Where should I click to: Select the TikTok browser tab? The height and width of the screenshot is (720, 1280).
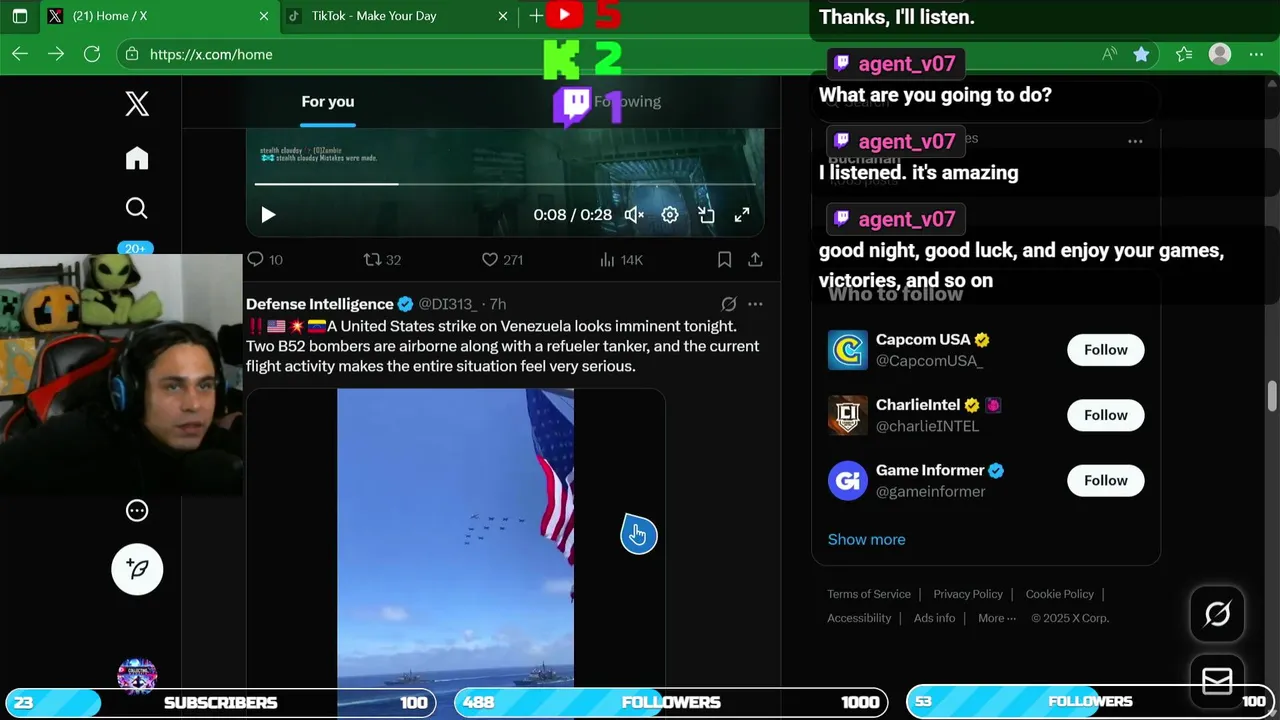click(398, 16)
